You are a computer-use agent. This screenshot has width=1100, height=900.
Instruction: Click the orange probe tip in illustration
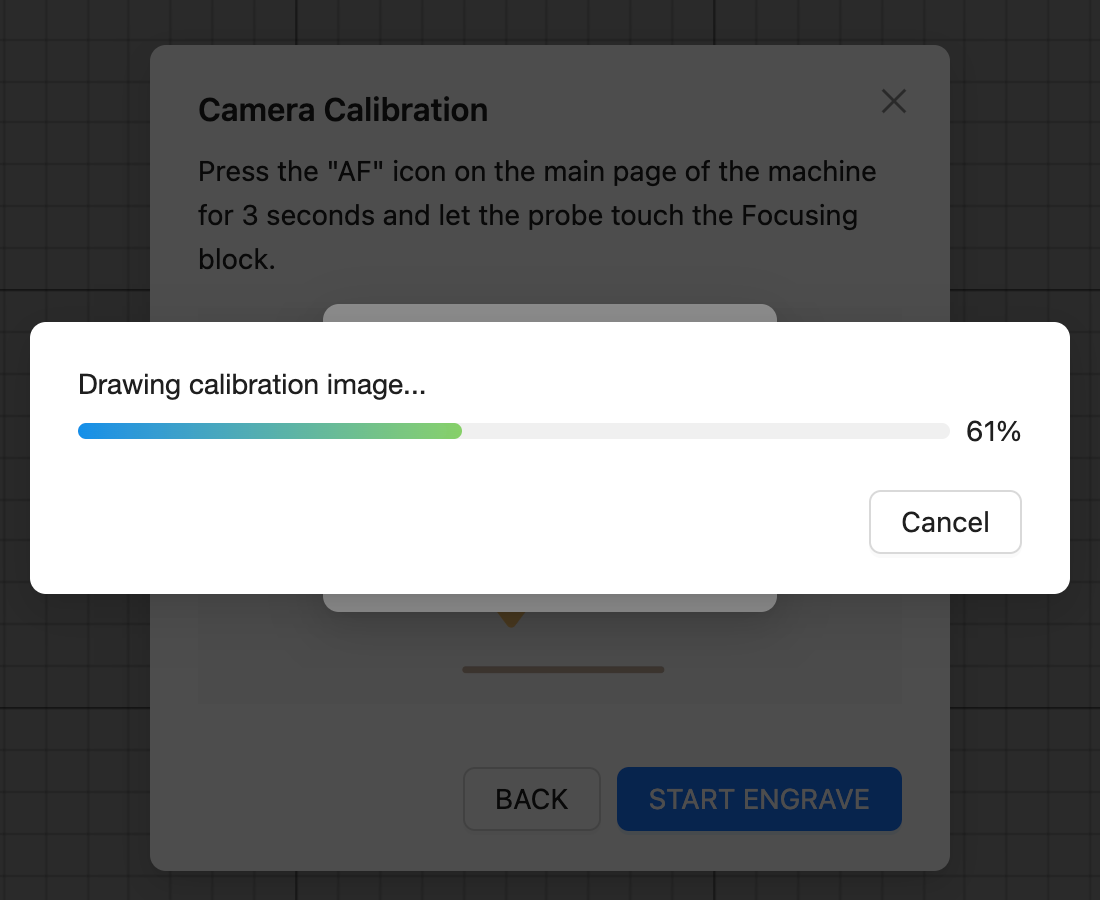tap(511, 619)
